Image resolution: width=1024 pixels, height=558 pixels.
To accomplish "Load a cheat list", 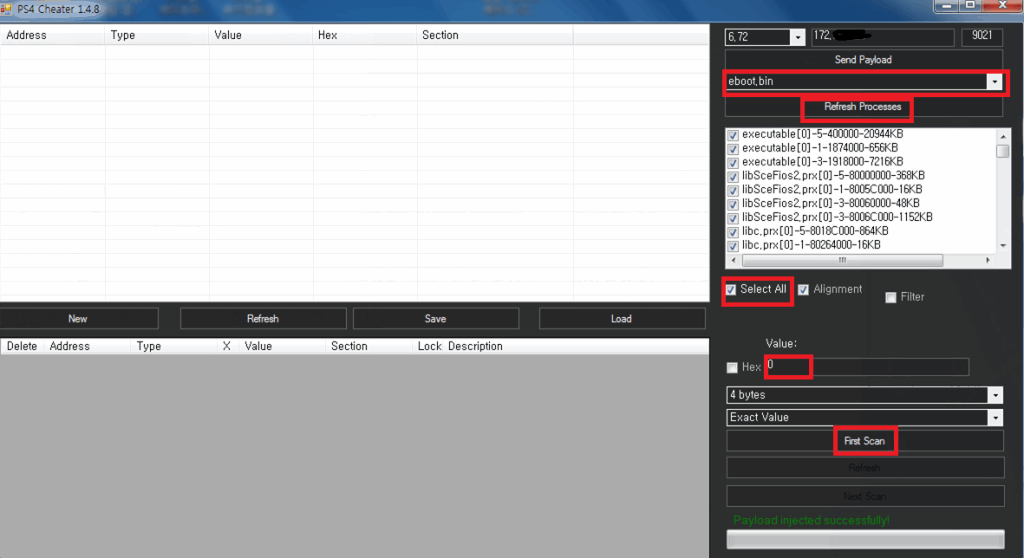I will click(622, 319).
